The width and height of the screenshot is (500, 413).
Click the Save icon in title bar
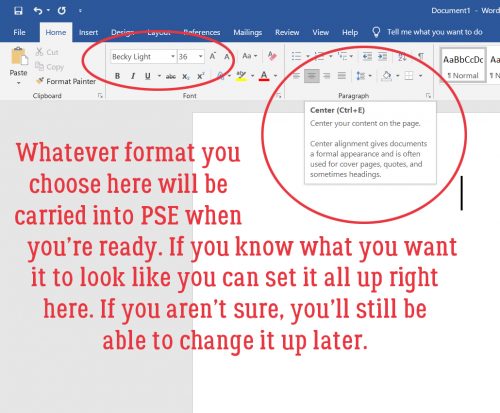click(18, 11)
